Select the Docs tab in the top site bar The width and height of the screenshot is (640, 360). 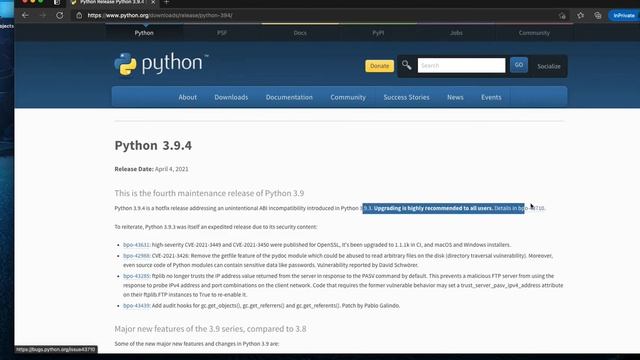click(300, 33)
